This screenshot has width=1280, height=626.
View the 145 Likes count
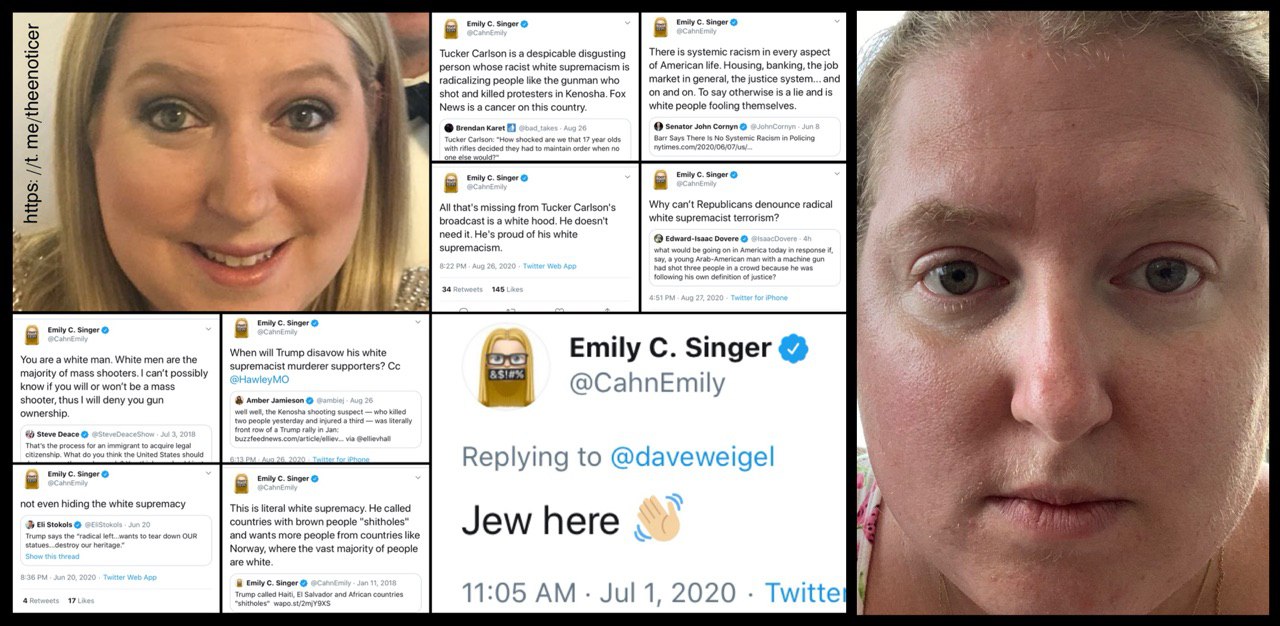[x=507, y=289]
